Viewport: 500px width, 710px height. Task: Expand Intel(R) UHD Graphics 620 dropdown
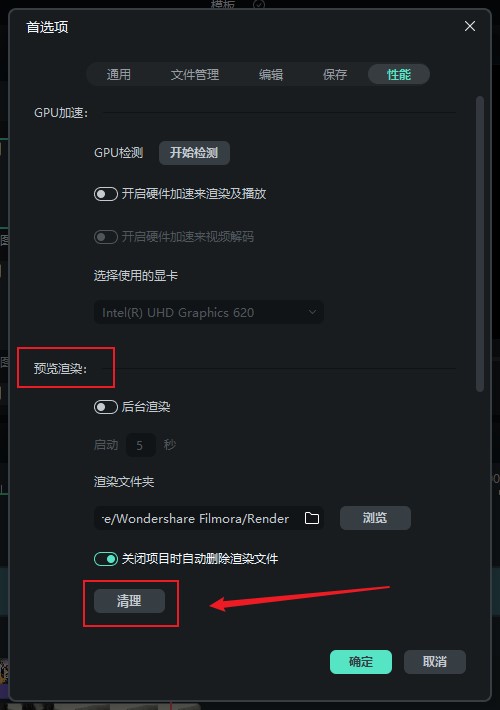coord(209,312)
